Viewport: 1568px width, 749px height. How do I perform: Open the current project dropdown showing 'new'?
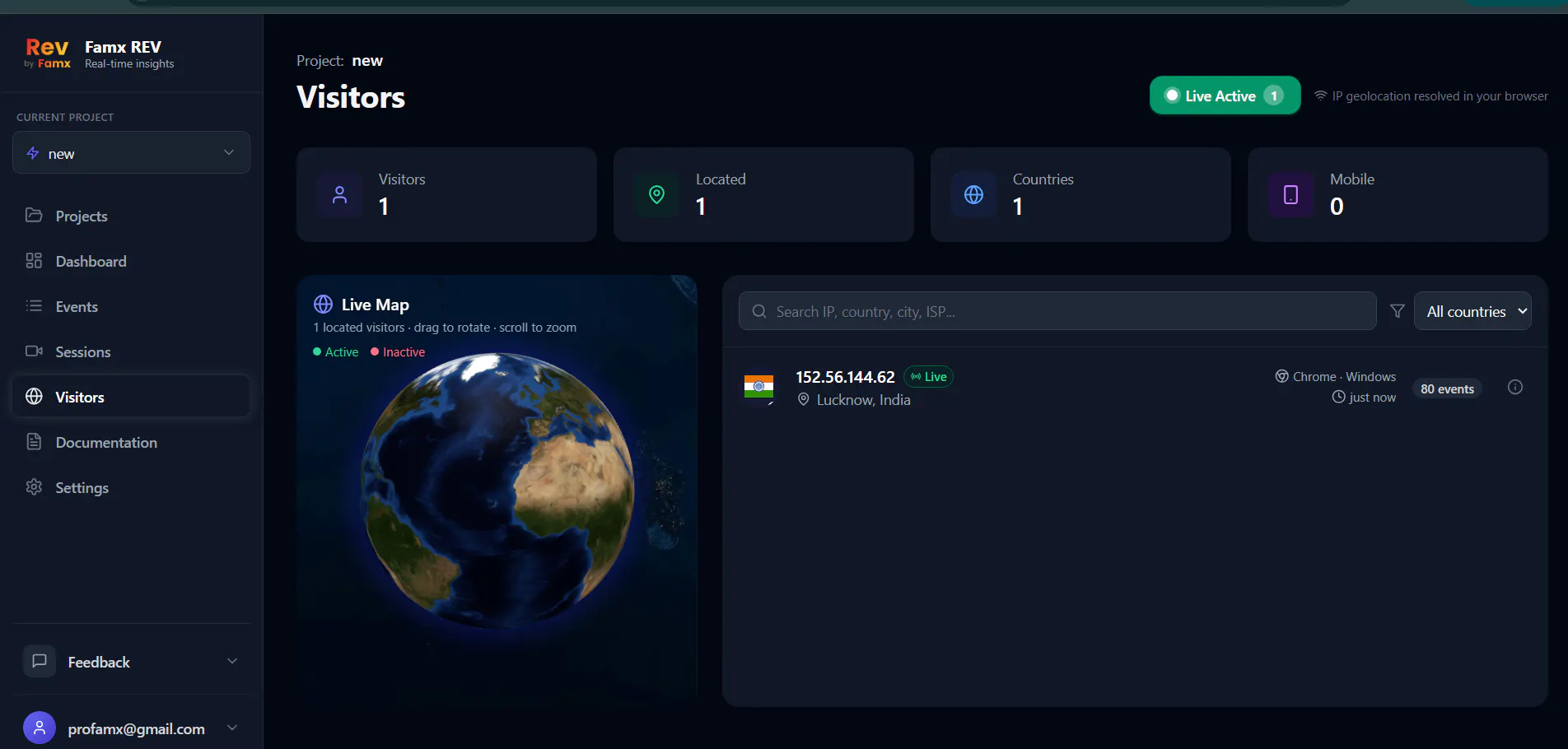click(x=131, y=153)
